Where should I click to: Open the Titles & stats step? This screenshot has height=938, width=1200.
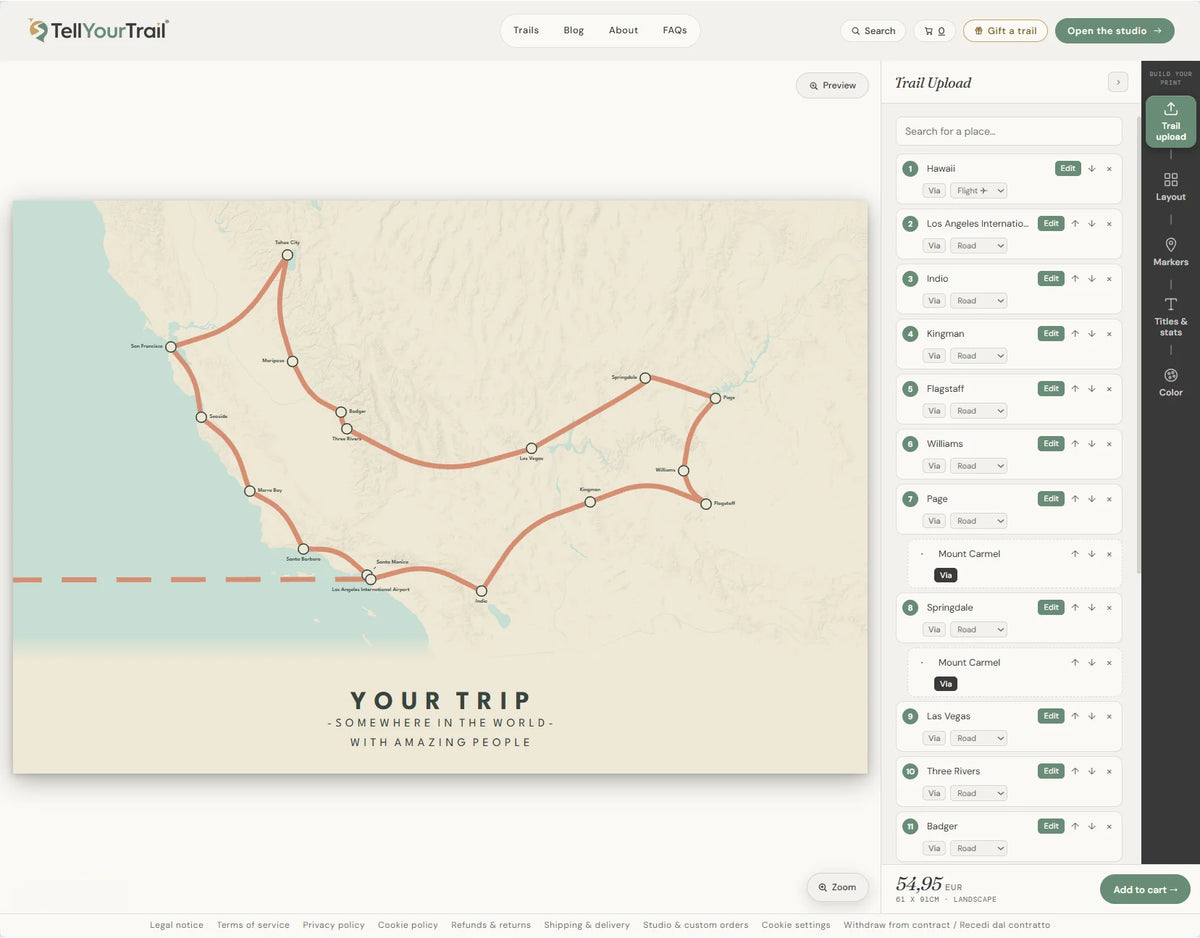point(1170,316)
